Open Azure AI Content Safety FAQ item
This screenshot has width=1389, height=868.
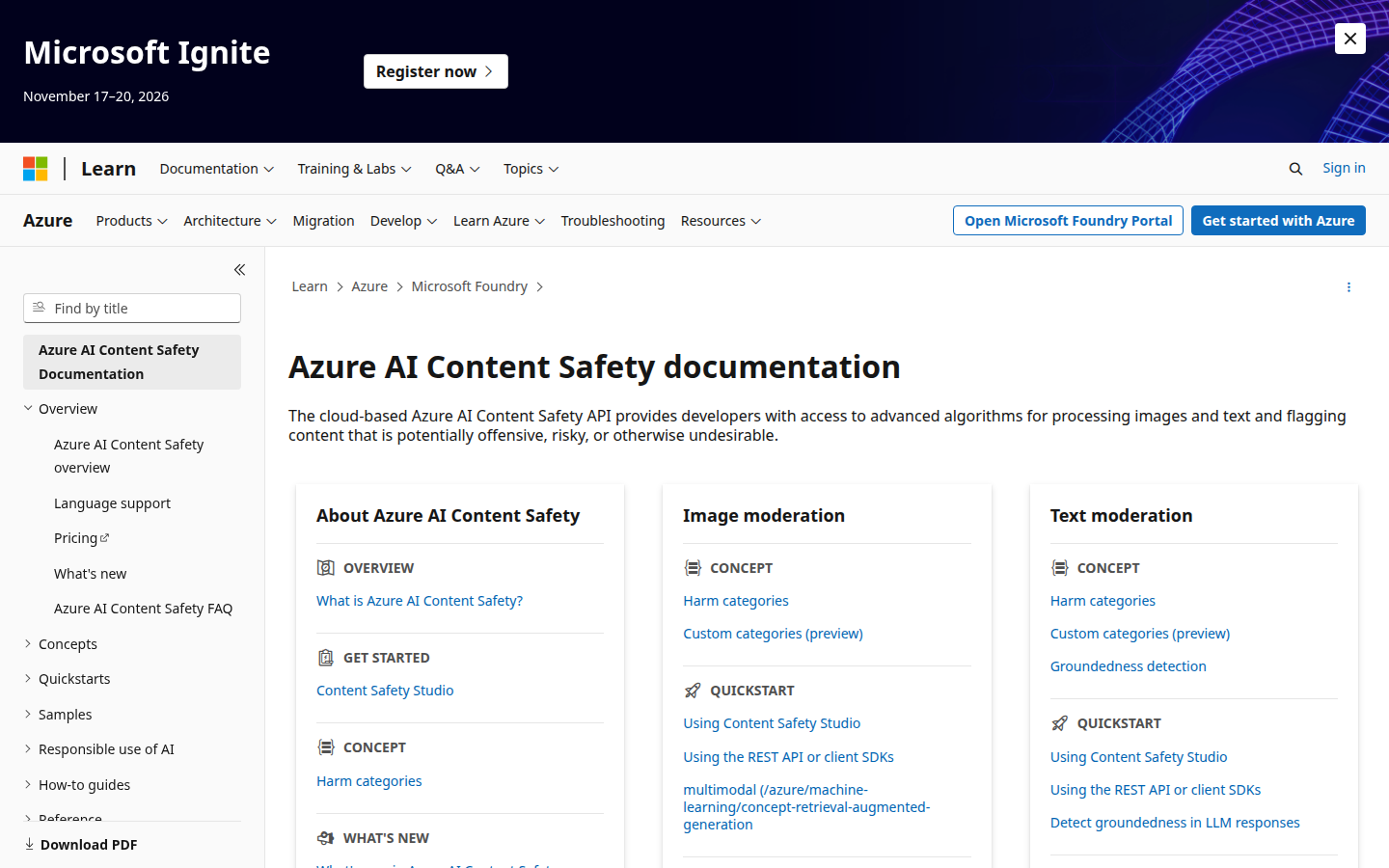143,609
